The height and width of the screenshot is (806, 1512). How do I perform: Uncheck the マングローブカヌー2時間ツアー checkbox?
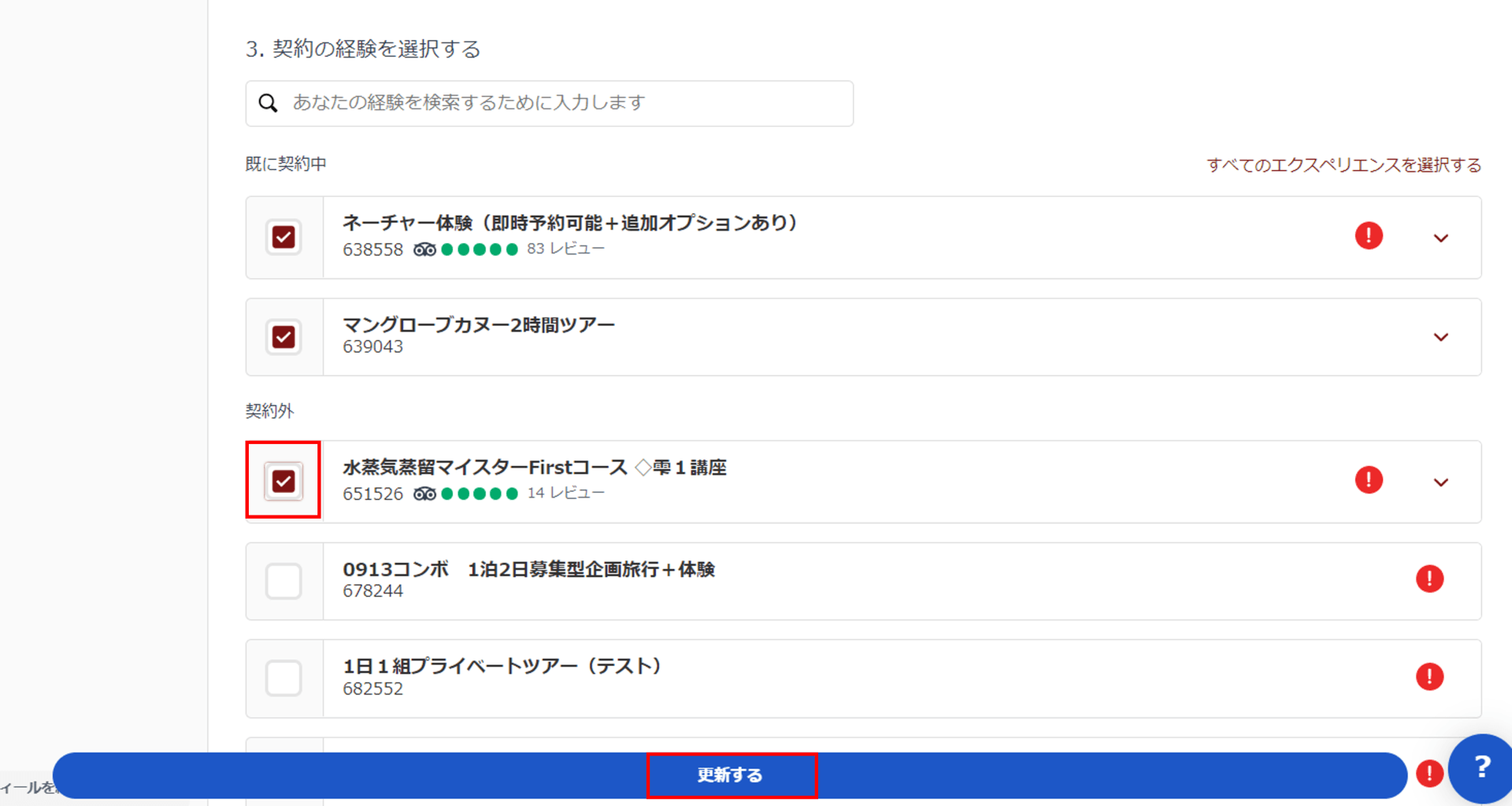283,337
